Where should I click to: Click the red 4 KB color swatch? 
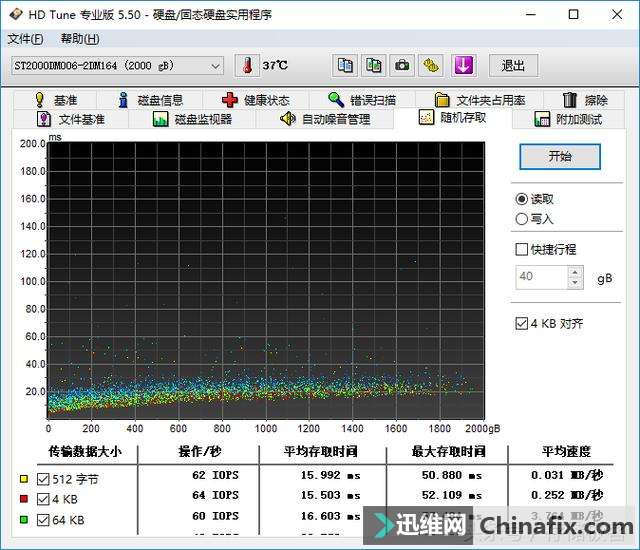point(24,499)
